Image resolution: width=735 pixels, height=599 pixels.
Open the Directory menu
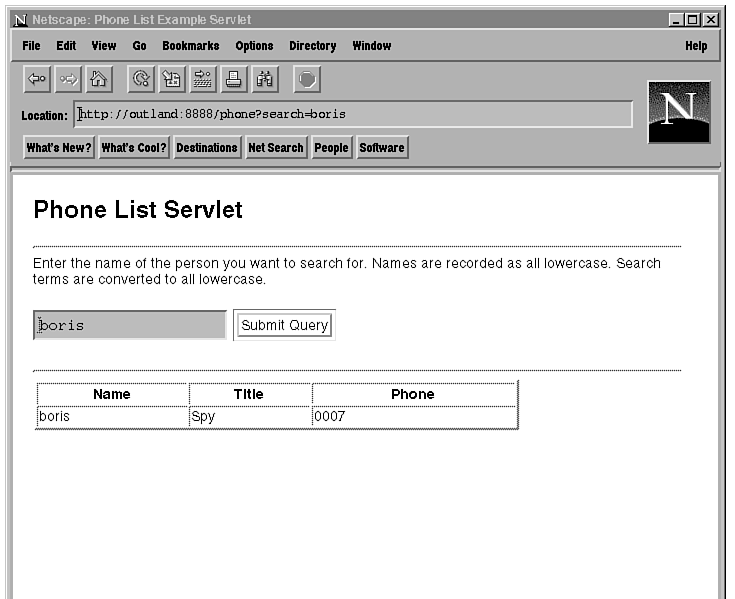(x=312, y=46)
